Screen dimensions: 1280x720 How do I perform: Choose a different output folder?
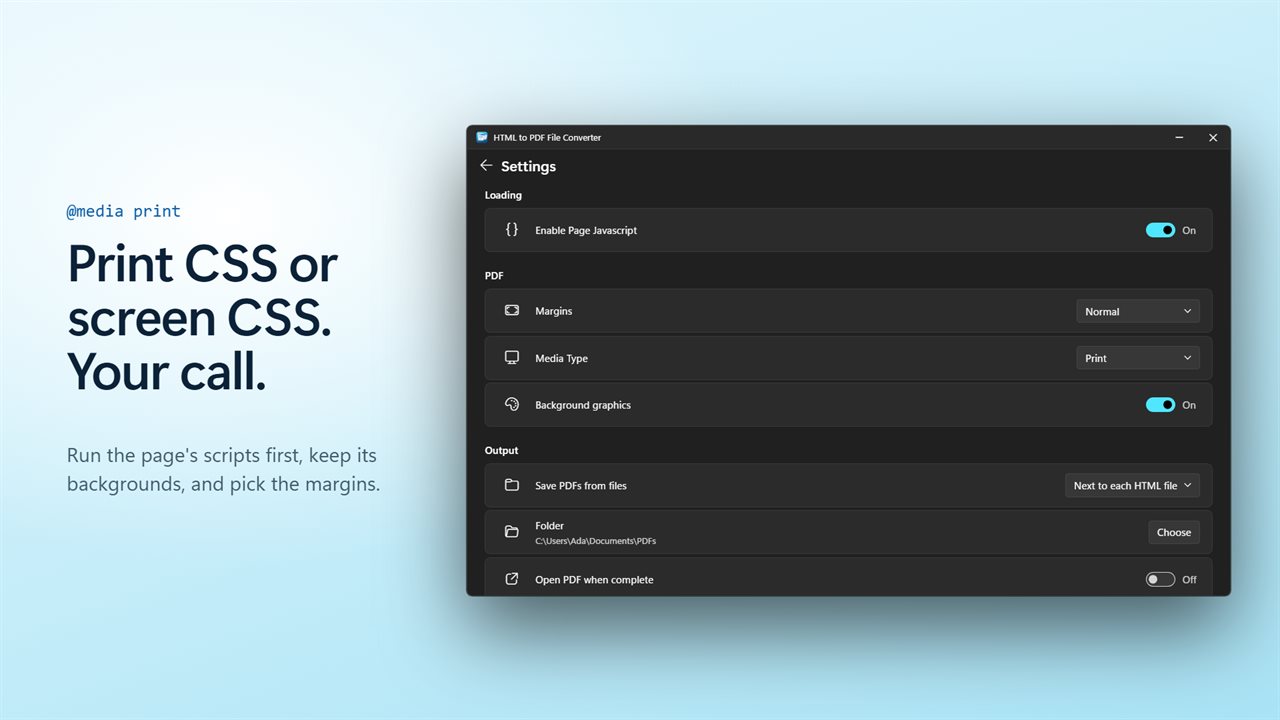(1174, 532)
